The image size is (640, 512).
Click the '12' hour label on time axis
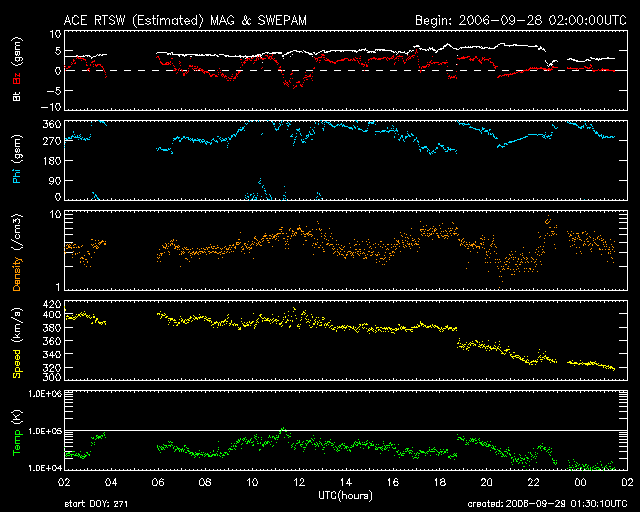[299, 482]
